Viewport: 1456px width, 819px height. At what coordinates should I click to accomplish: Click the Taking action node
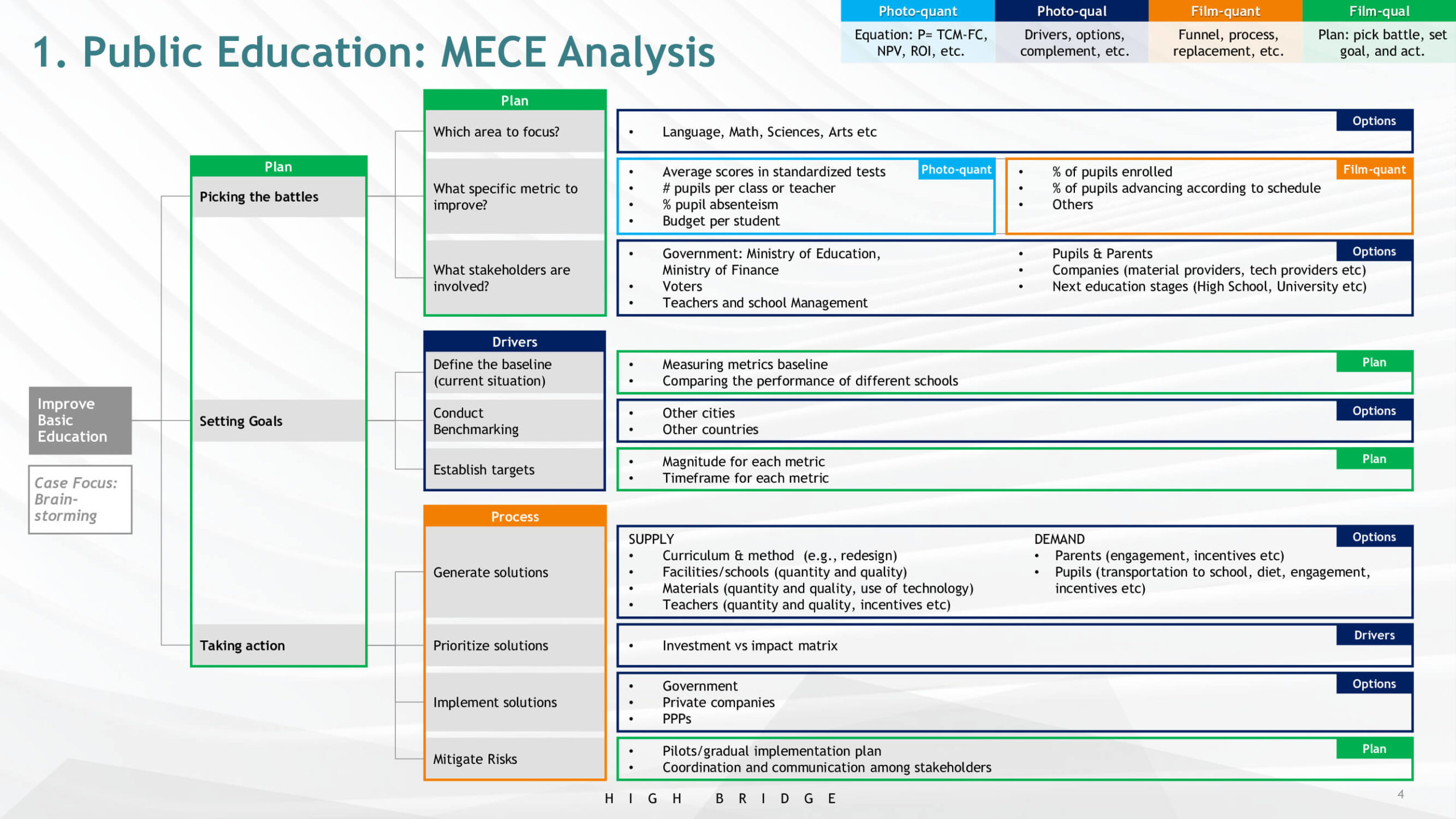point(278,646)
